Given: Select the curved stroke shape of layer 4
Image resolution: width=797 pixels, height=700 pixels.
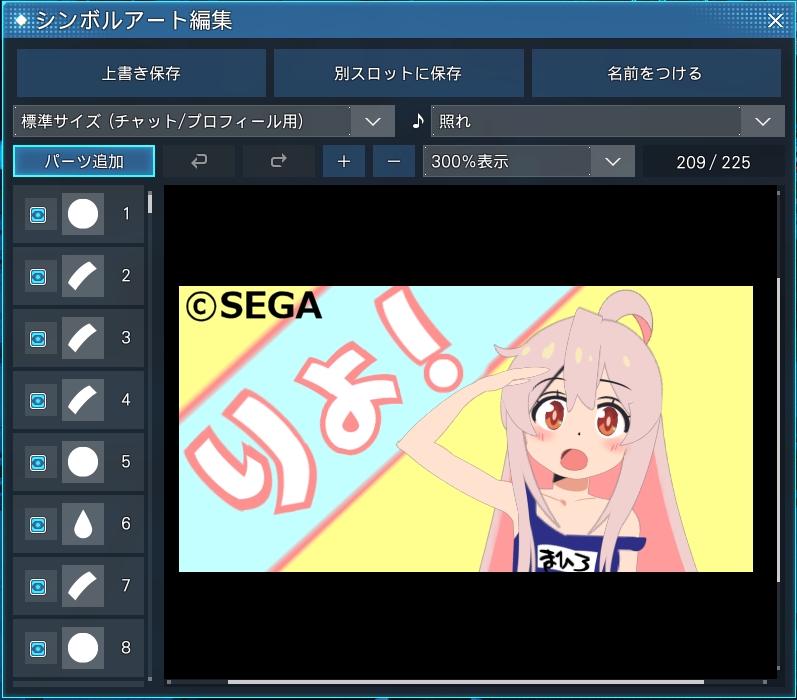Looking at the screenshot, I should (x=83, y=400).
